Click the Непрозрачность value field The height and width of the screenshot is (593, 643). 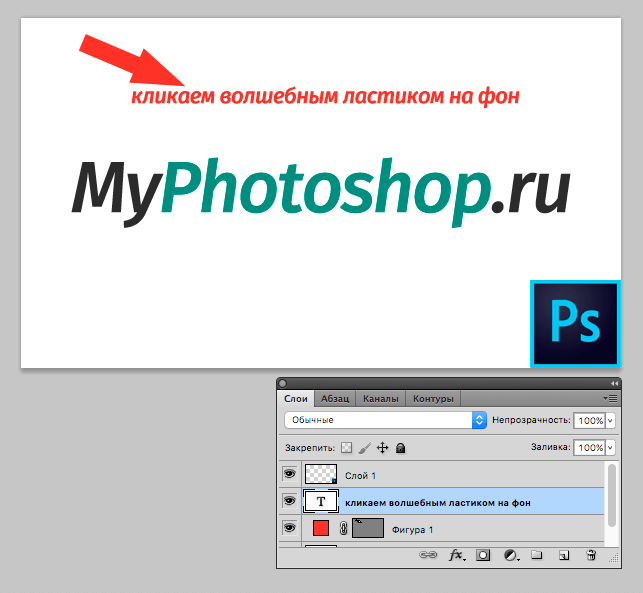[x=589, y=420]
